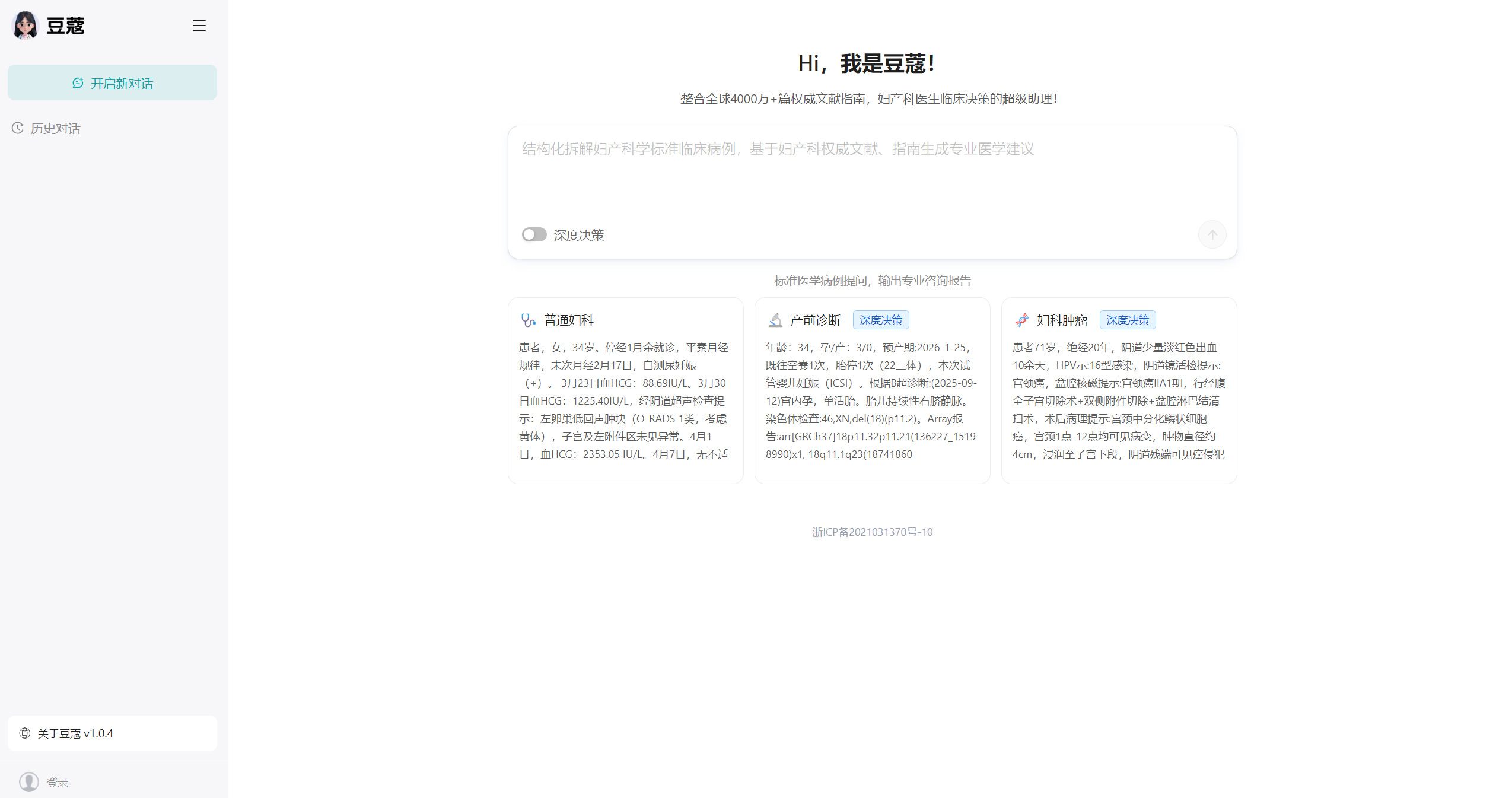This screenshot has width=1512, height=798.
Task: Click the new-chat icon inside 开启新对话
Action: coord(78,83)
